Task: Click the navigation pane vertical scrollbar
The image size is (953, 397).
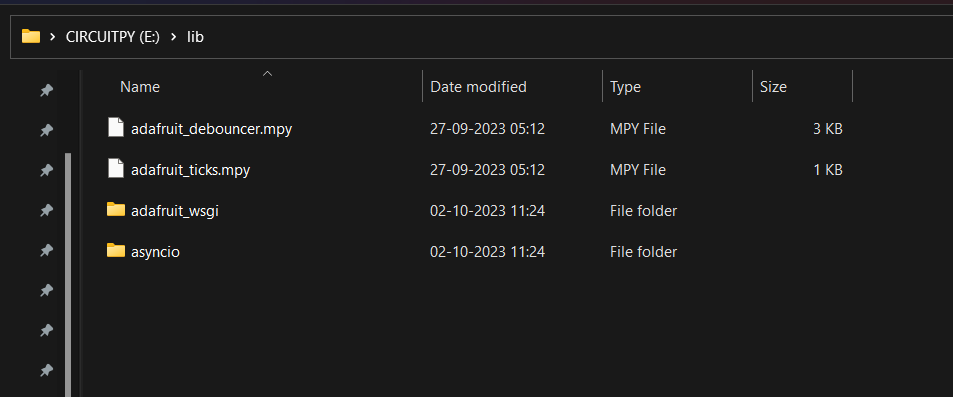Action: [68, 275]
